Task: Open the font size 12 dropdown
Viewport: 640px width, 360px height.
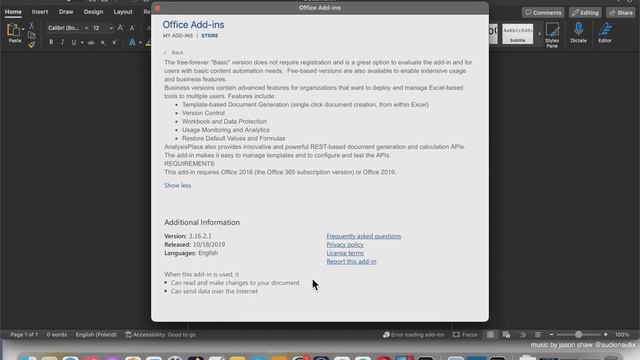Action: pyautogui.click(x=111, y=28)
